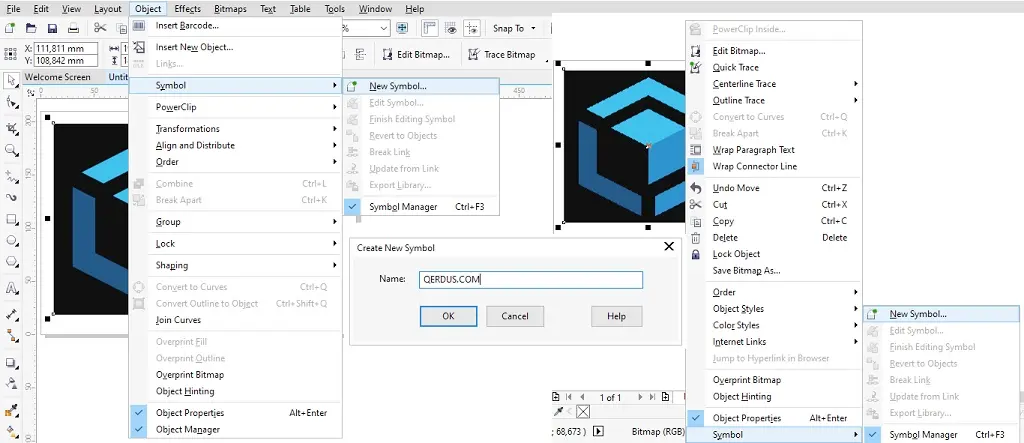The image size is (1024, 443).
Task: Select the Polygon tool
Action: click(11, 262)
